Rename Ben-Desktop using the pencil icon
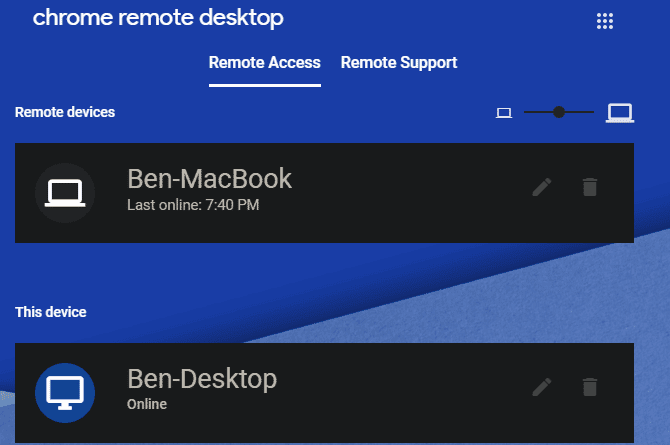This screenshot has width=670, height=445. tap(542, 386)
